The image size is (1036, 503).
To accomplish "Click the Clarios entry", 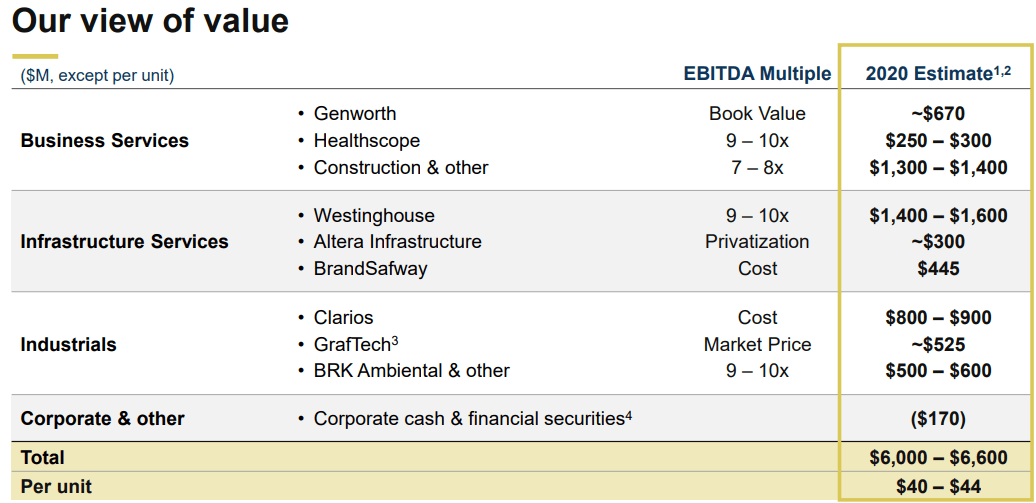I will pos(344,317).
